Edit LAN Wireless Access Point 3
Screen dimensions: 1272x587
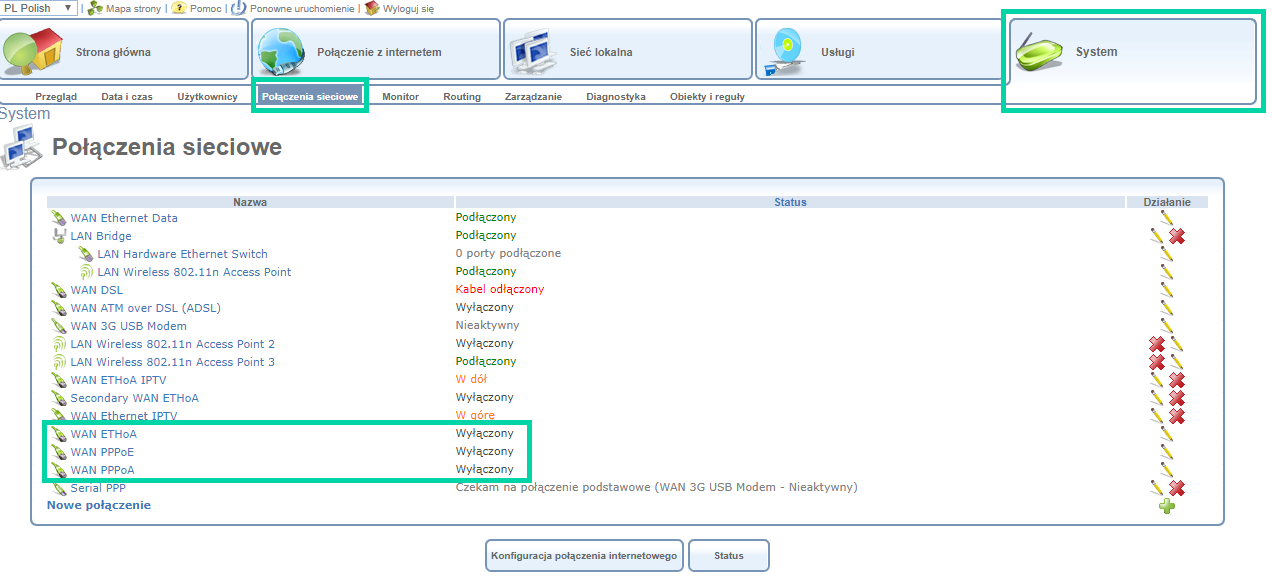(1177, 362)
